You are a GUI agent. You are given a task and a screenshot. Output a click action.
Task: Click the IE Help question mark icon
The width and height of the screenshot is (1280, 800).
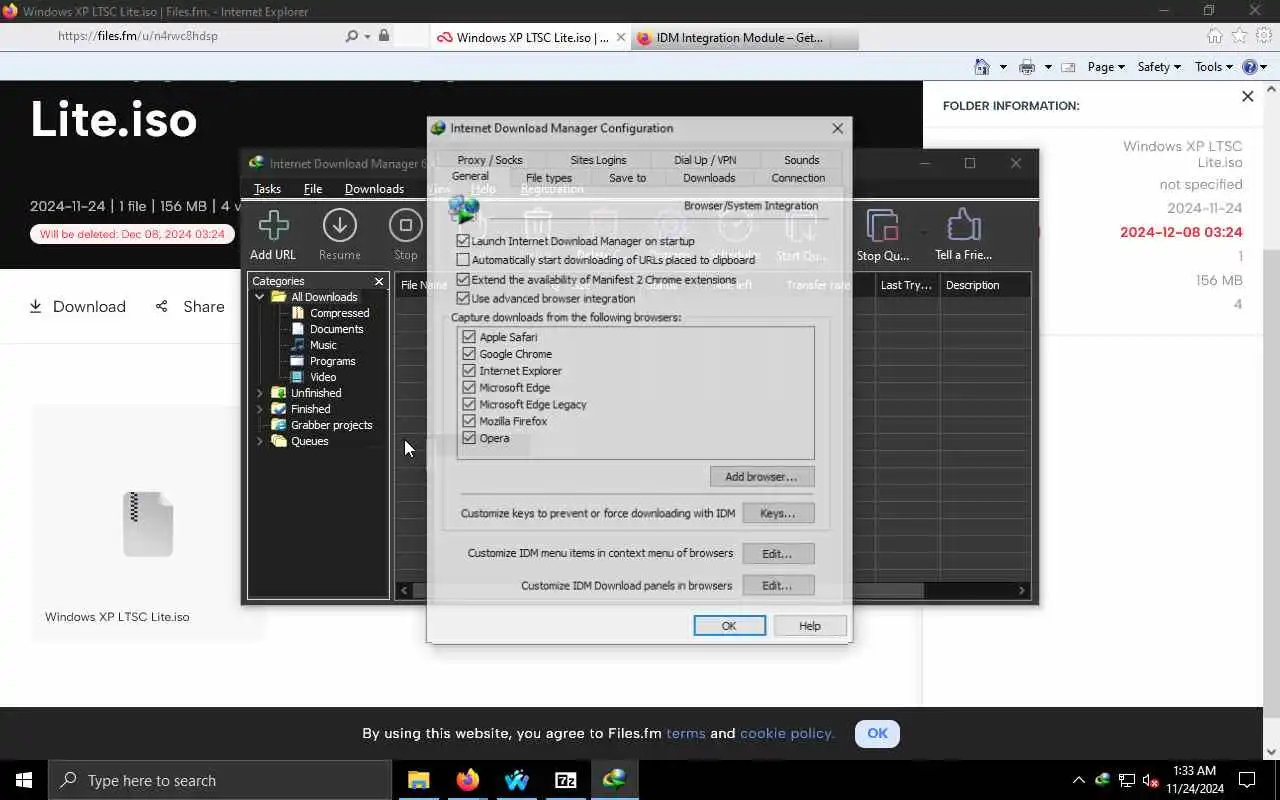1249,67
